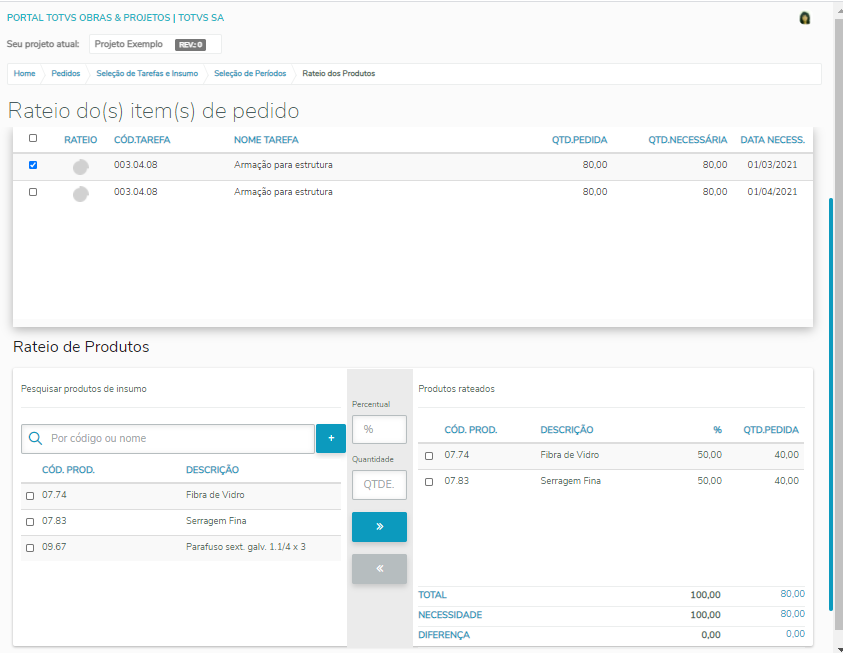Click the double left arrow remove button
843x653 pixels.
click(x=379, y=568)
